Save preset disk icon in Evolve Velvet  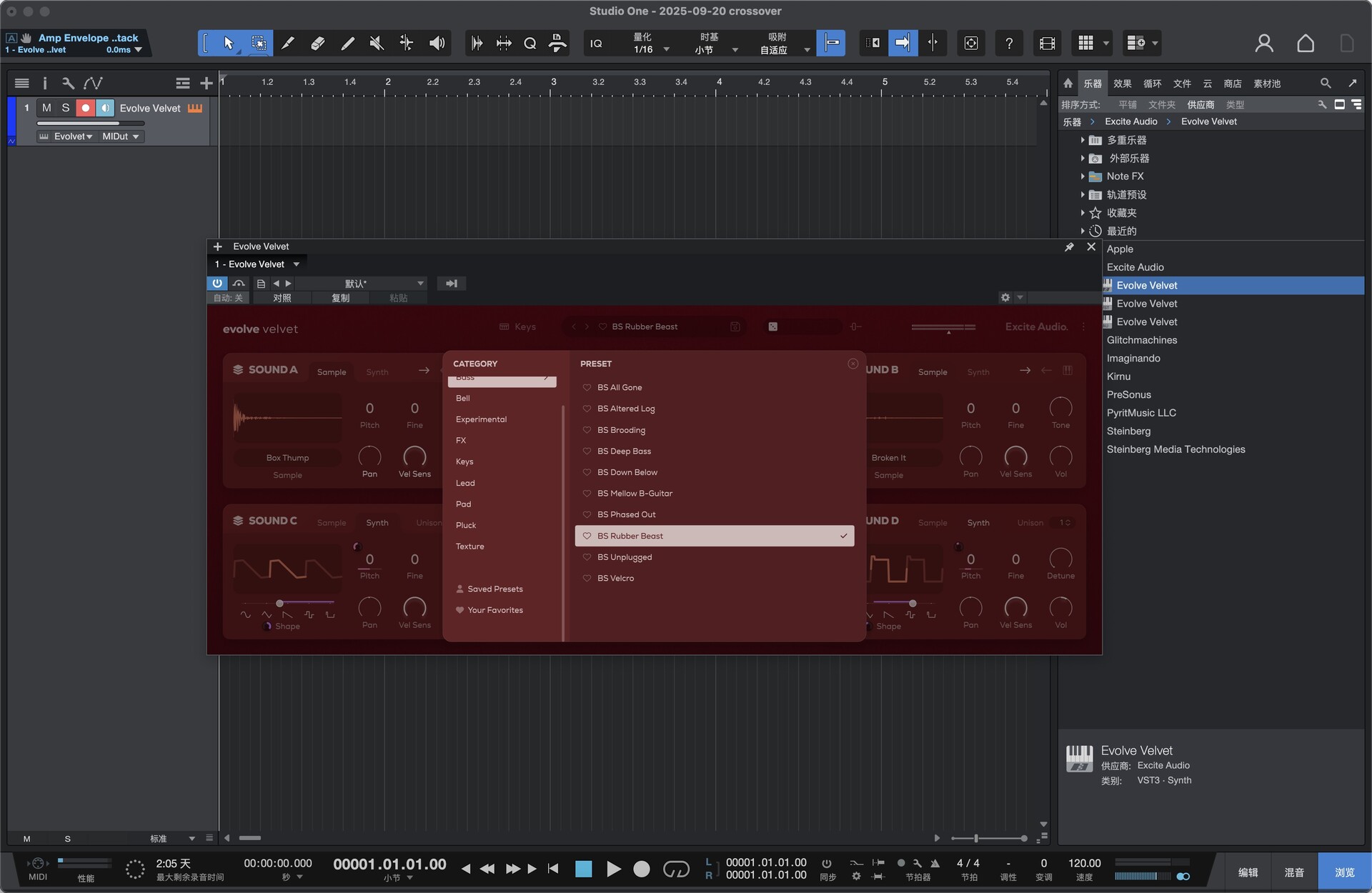pyautogui.click(x=735, y=326)
